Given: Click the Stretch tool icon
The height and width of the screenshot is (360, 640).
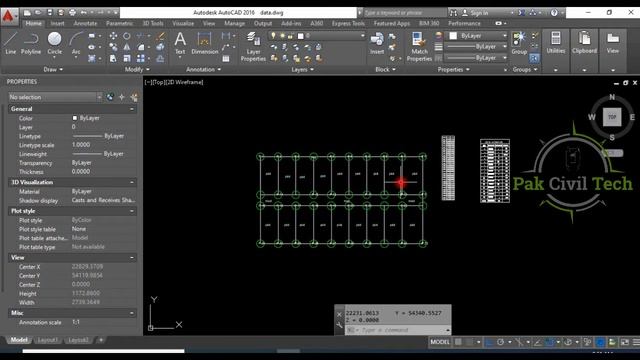Looking at the screenshot, I should pyautogui.click(x=113, y=59).
